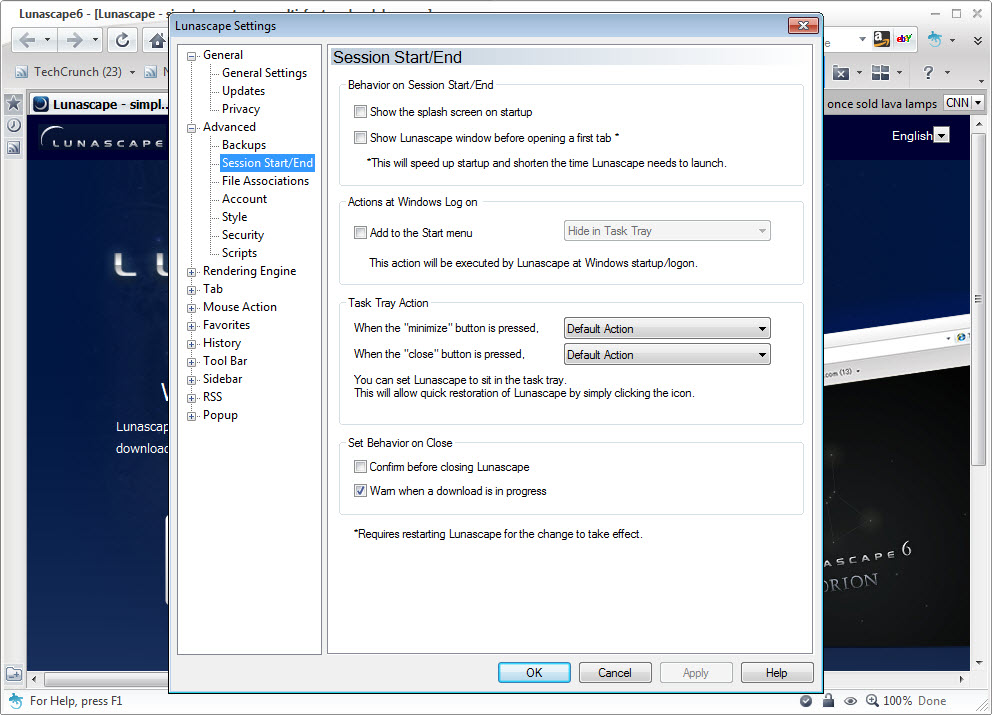Click the eye icon in status bar
This screenshot has width=992, height=715.
(x=851, y=700)
